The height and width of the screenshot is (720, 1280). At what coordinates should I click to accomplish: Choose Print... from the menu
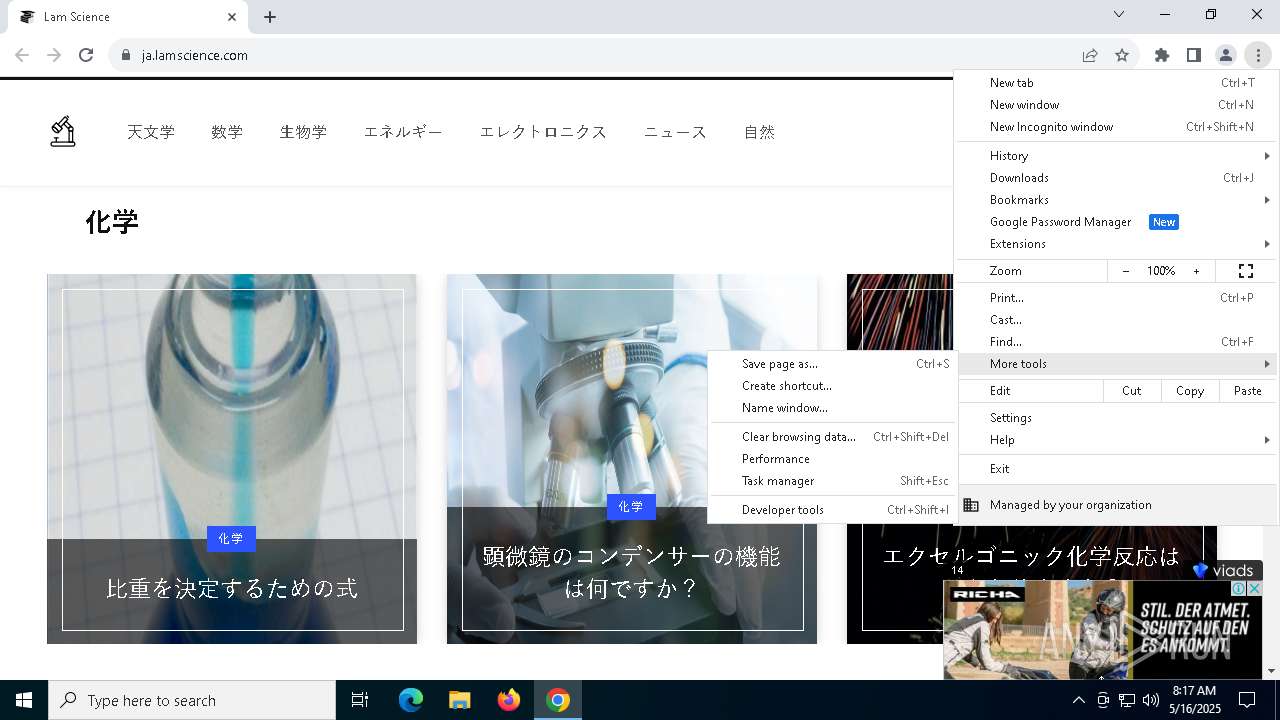point(1117,298)
